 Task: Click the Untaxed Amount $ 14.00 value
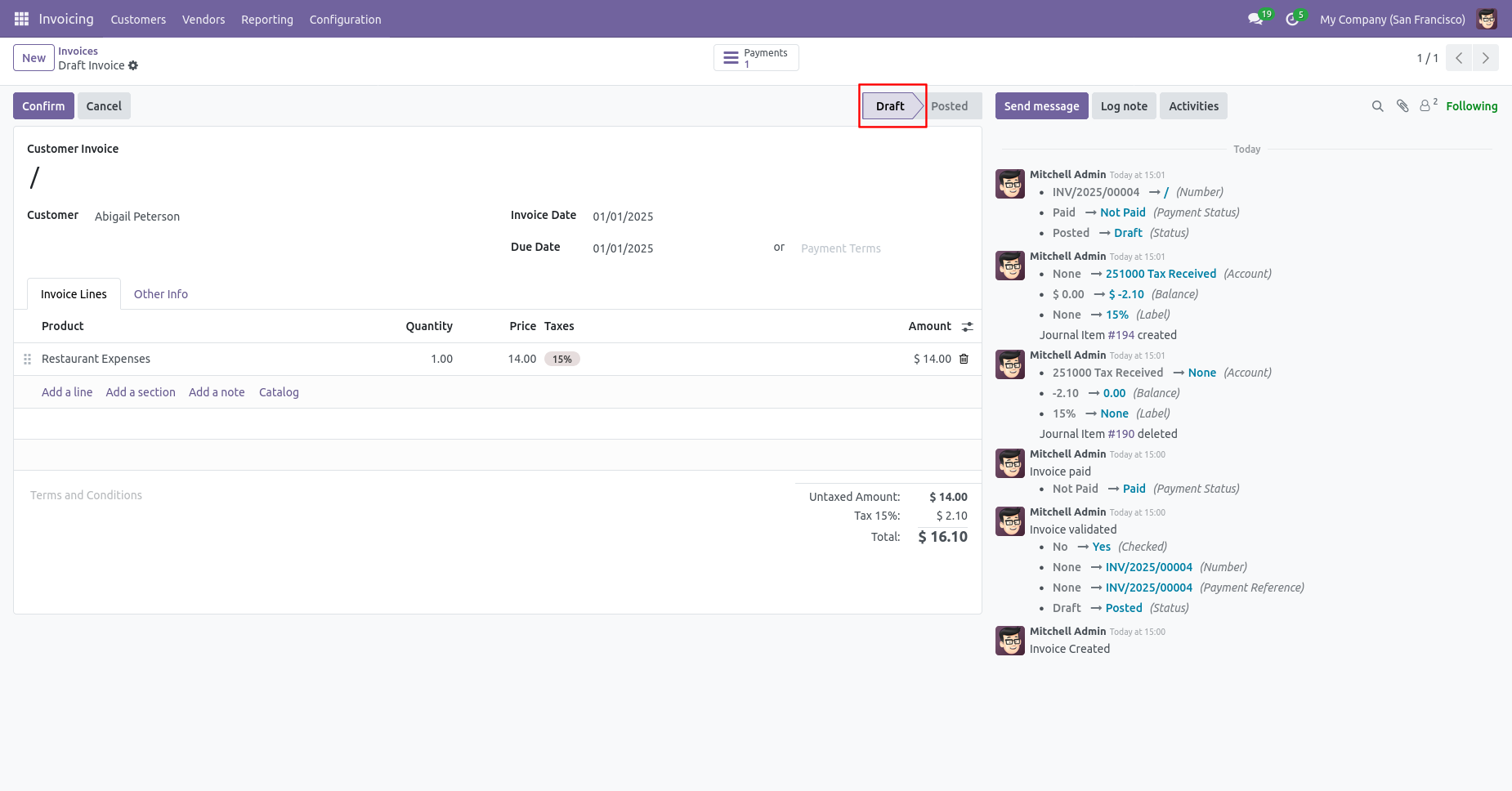(x=948, y=497)
